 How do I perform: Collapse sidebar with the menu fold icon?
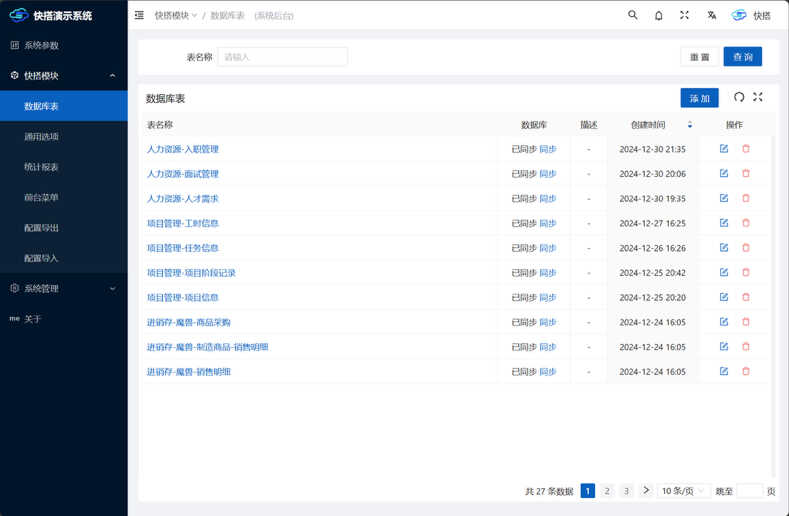[x=139, y=15]
